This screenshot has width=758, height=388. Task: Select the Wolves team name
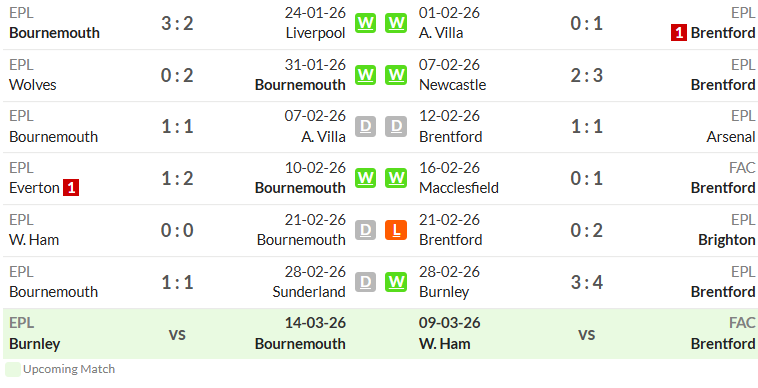(33, 85)
